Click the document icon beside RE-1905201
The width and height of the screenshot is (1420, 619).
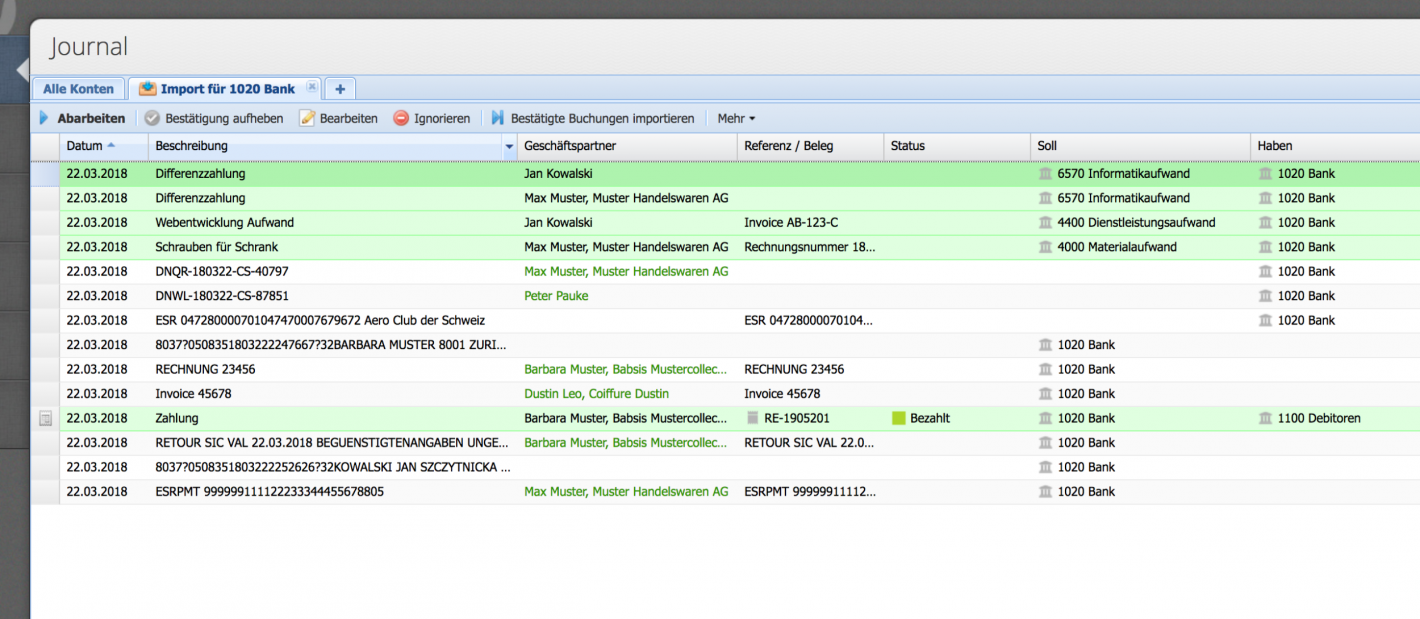752,418
